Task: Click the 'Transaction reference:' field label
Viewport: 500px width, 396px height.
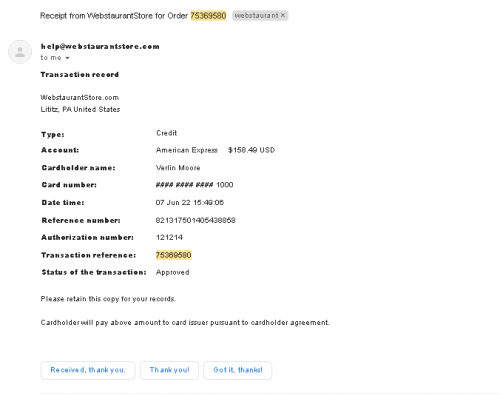Action: pyautogui.click(x=89, y=255)
